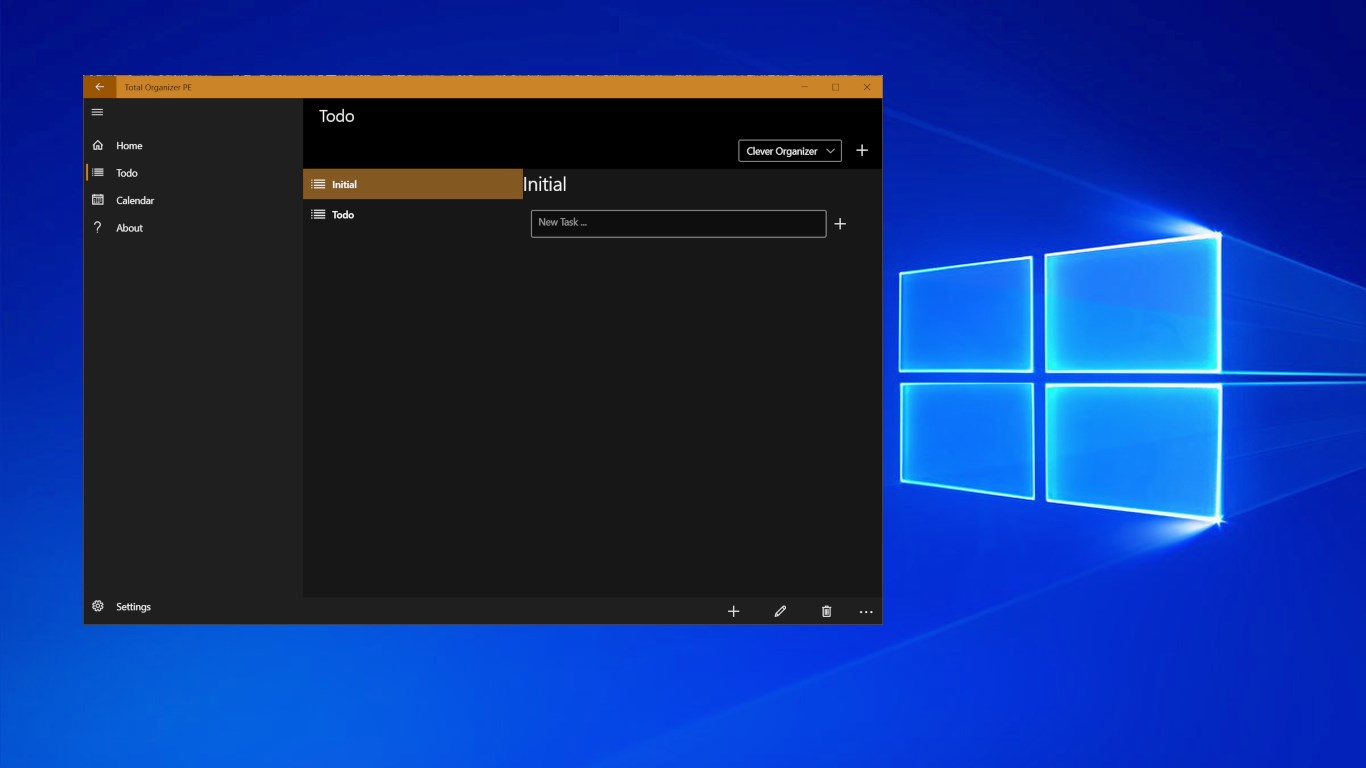
Task: Go back using the title bar arrow
Action: click(x=99, y=87)
